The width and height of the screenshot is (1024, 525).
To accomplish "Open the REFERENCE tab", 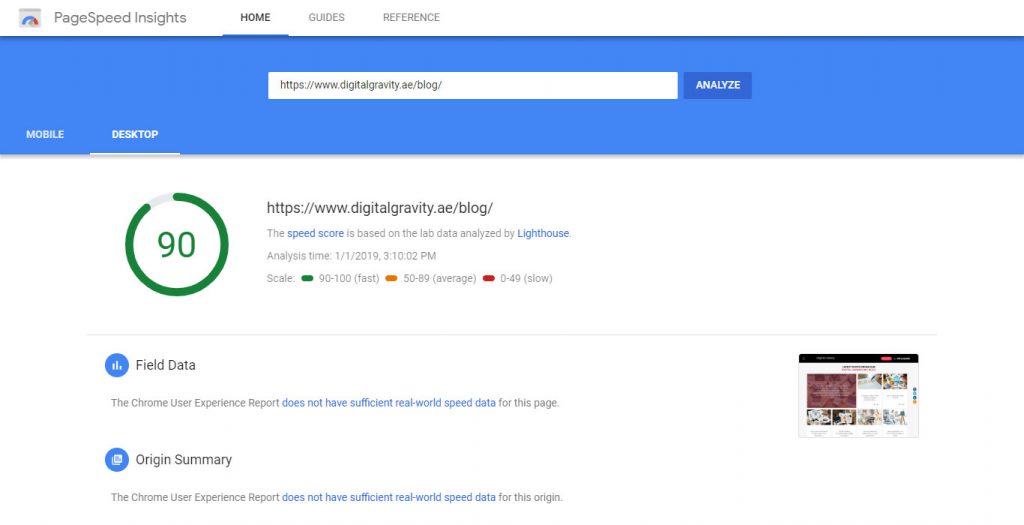I will [411, 18].
